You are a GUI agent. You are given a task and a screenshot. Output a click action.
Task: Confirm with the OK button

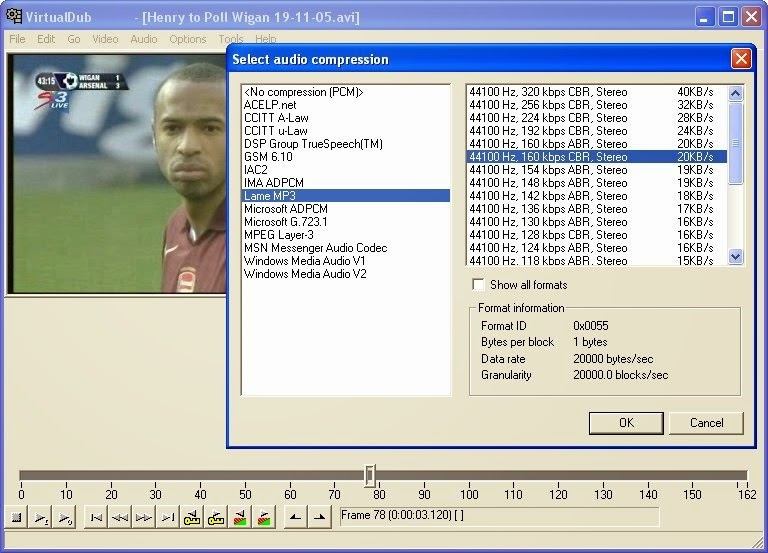[626, 423]
